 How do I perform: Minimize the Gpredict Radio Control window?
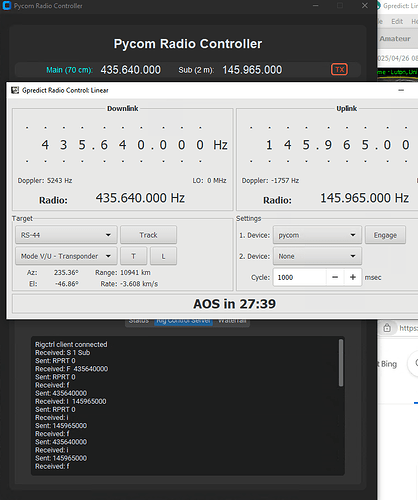401,90
